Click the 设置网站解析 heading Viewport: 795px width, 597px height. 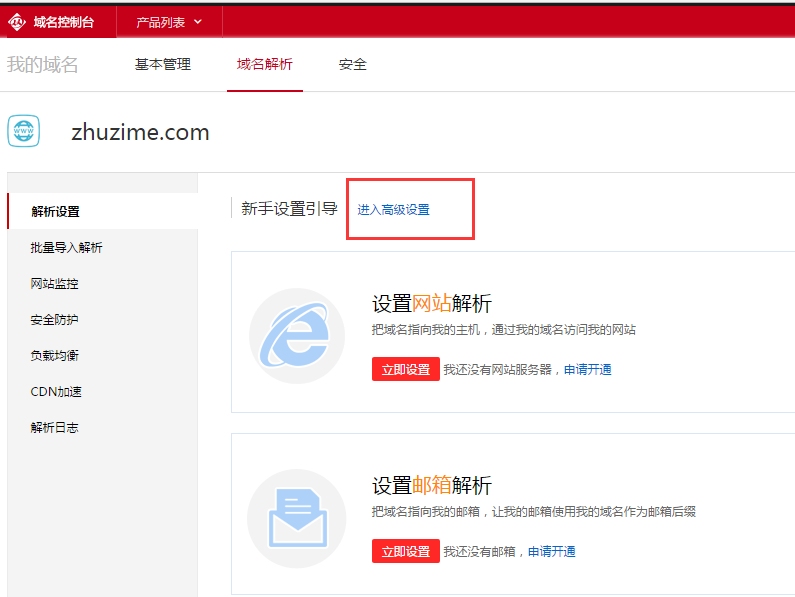432,303
